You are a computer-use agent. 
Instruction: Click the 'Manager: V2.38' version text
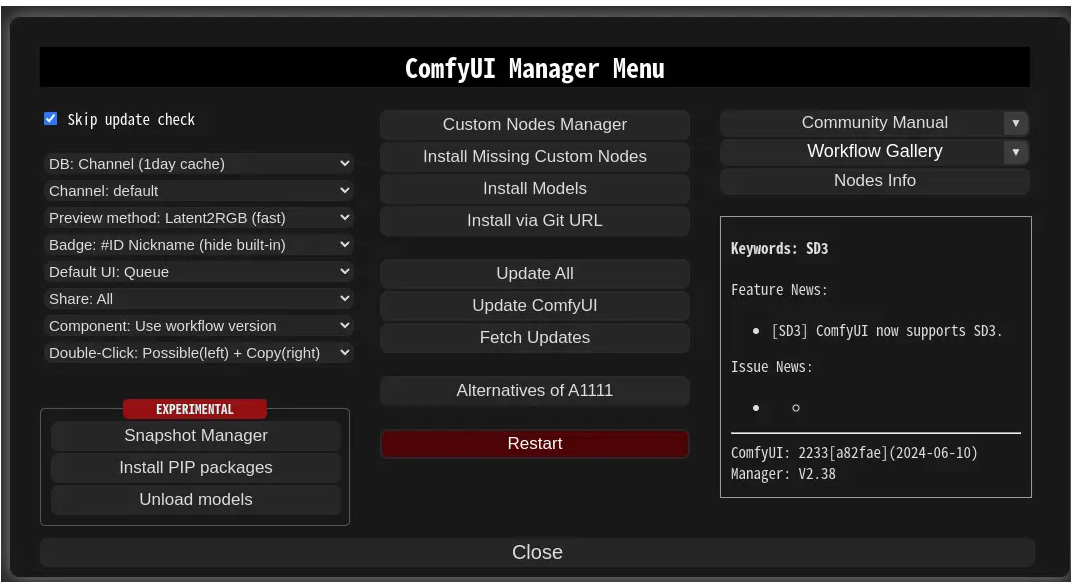click(x=783, y=474)
